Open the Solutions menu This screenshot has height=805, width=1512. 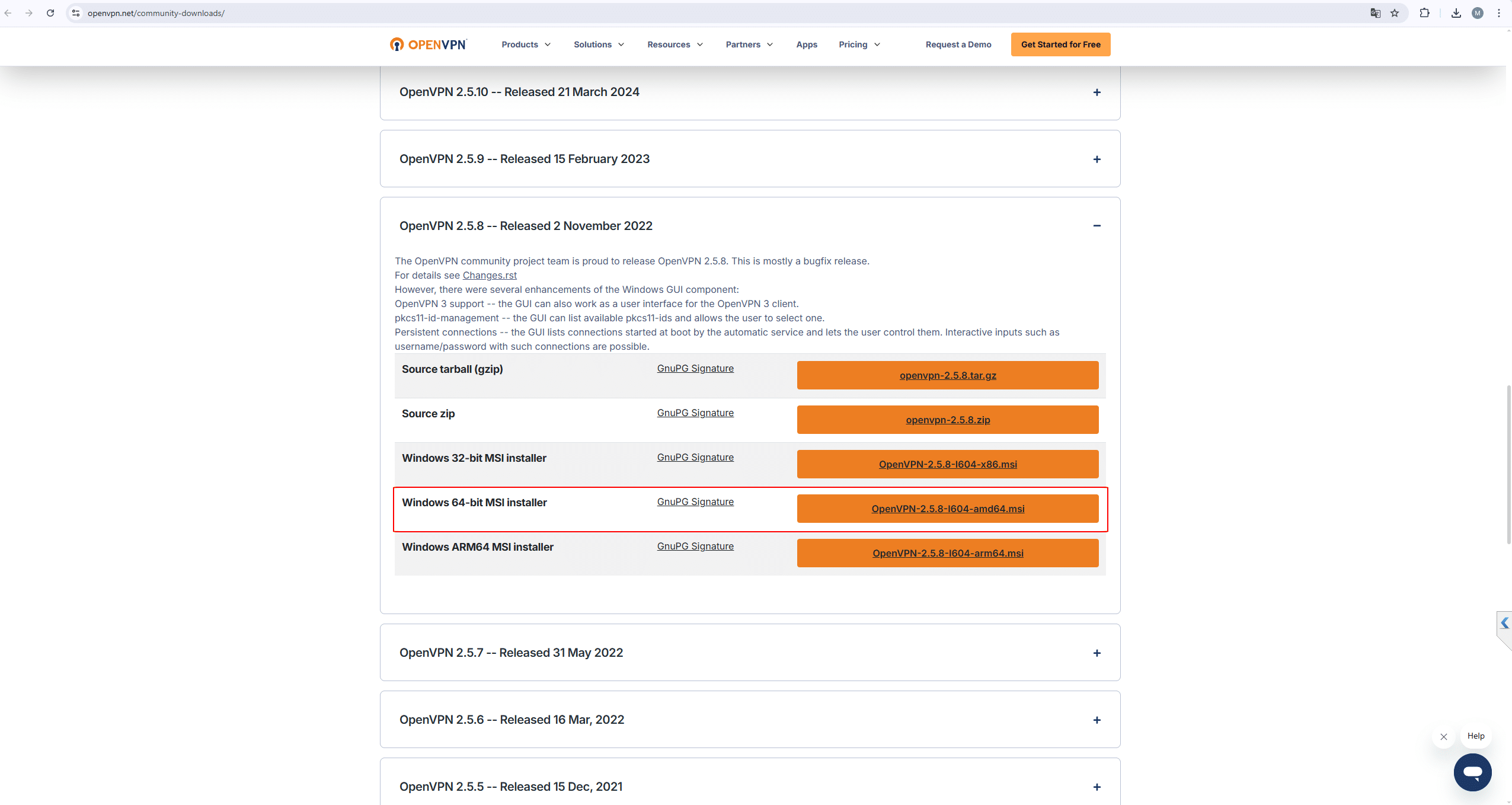click(x=599, y=44)
